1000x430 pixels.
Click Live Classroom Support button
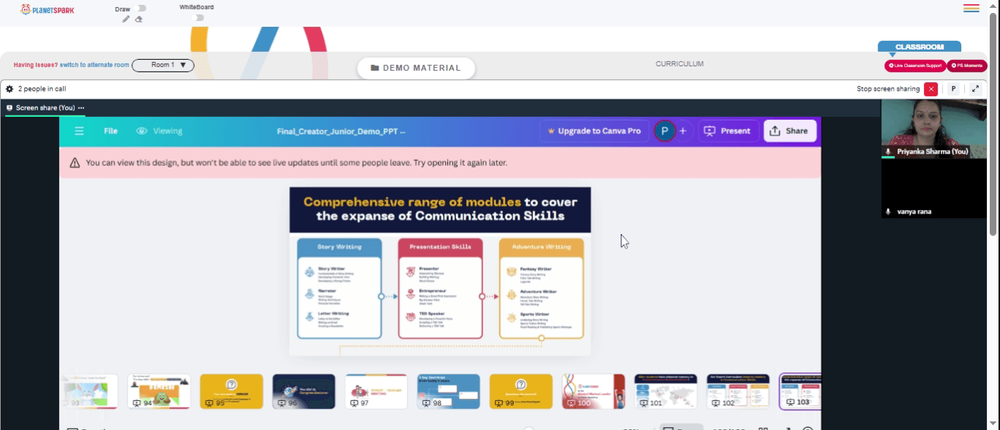pos(915,66)
